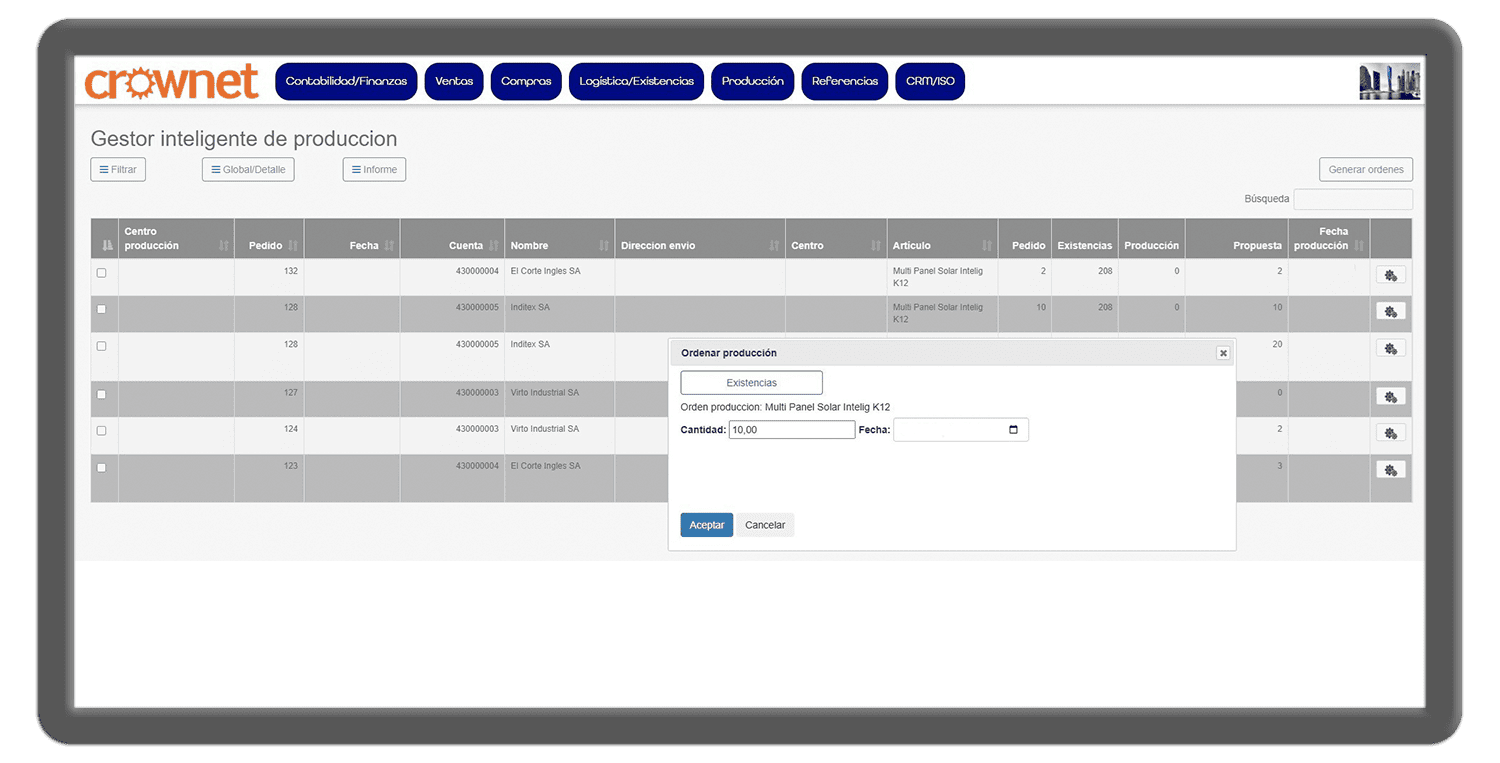Image resolution: width=1500 pixels, height=763 pixels.
Task: Check the box for order 123
Action: [x=101, y=467]
